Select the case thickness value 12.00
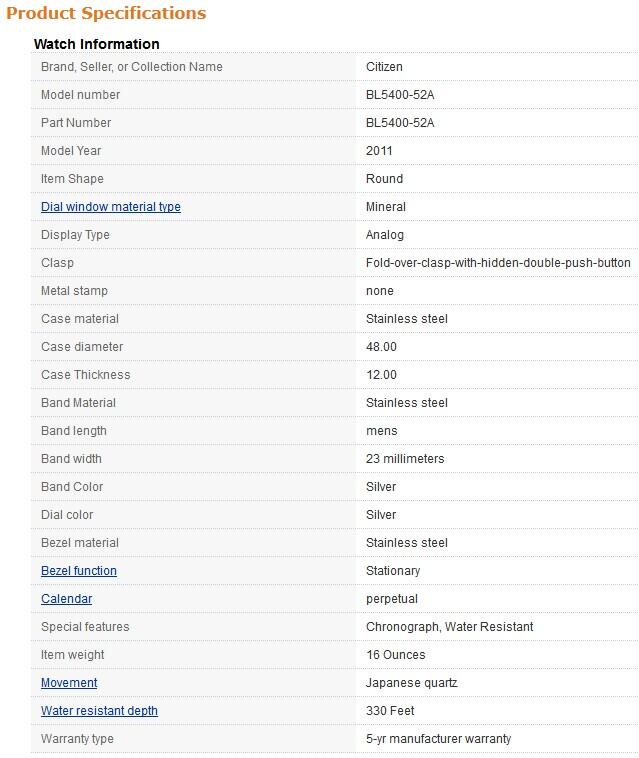The image size is (639, 758). click(381, 375)
